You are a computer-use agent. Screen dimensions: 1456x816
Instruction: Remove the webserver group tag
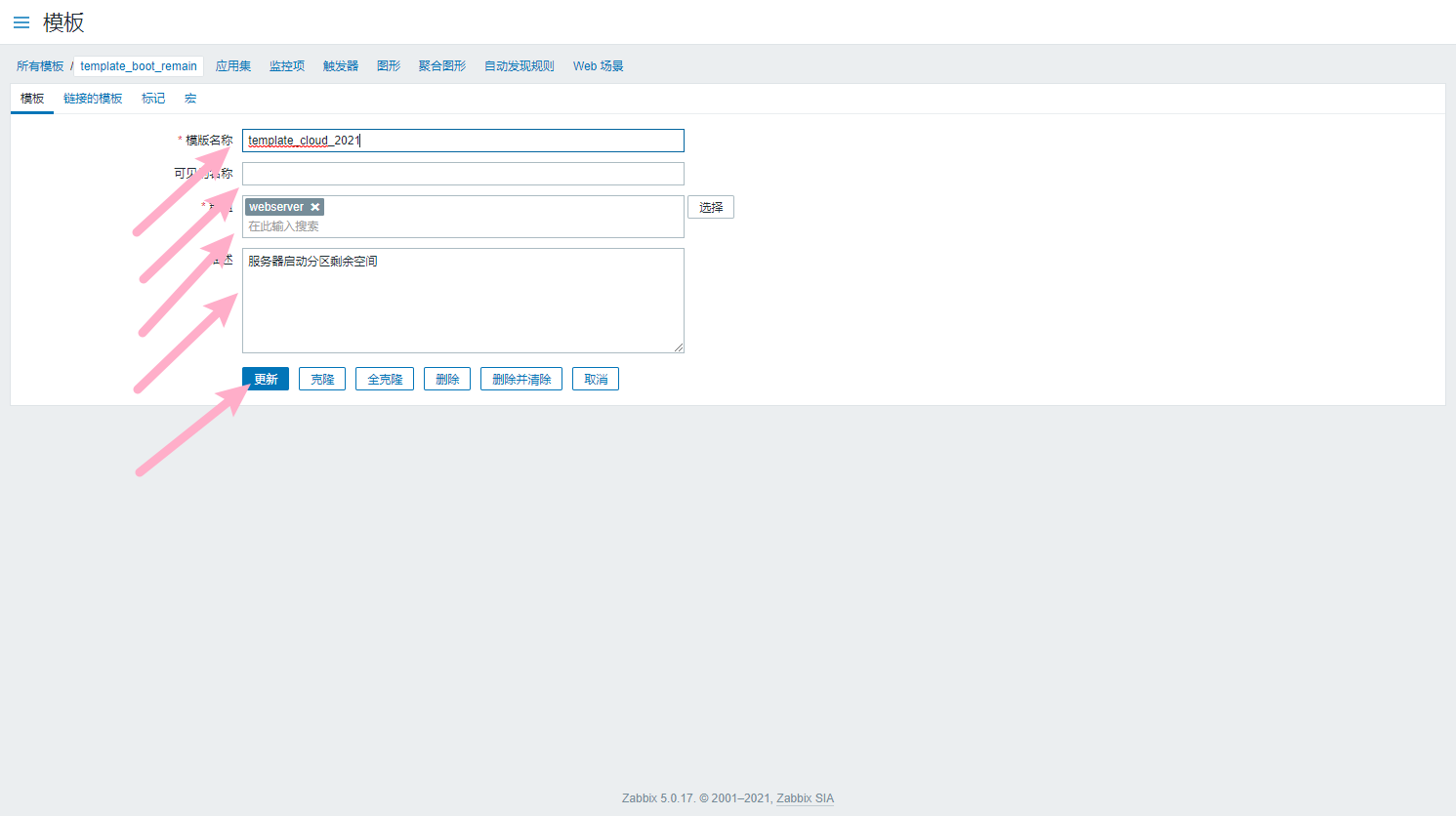315,207
